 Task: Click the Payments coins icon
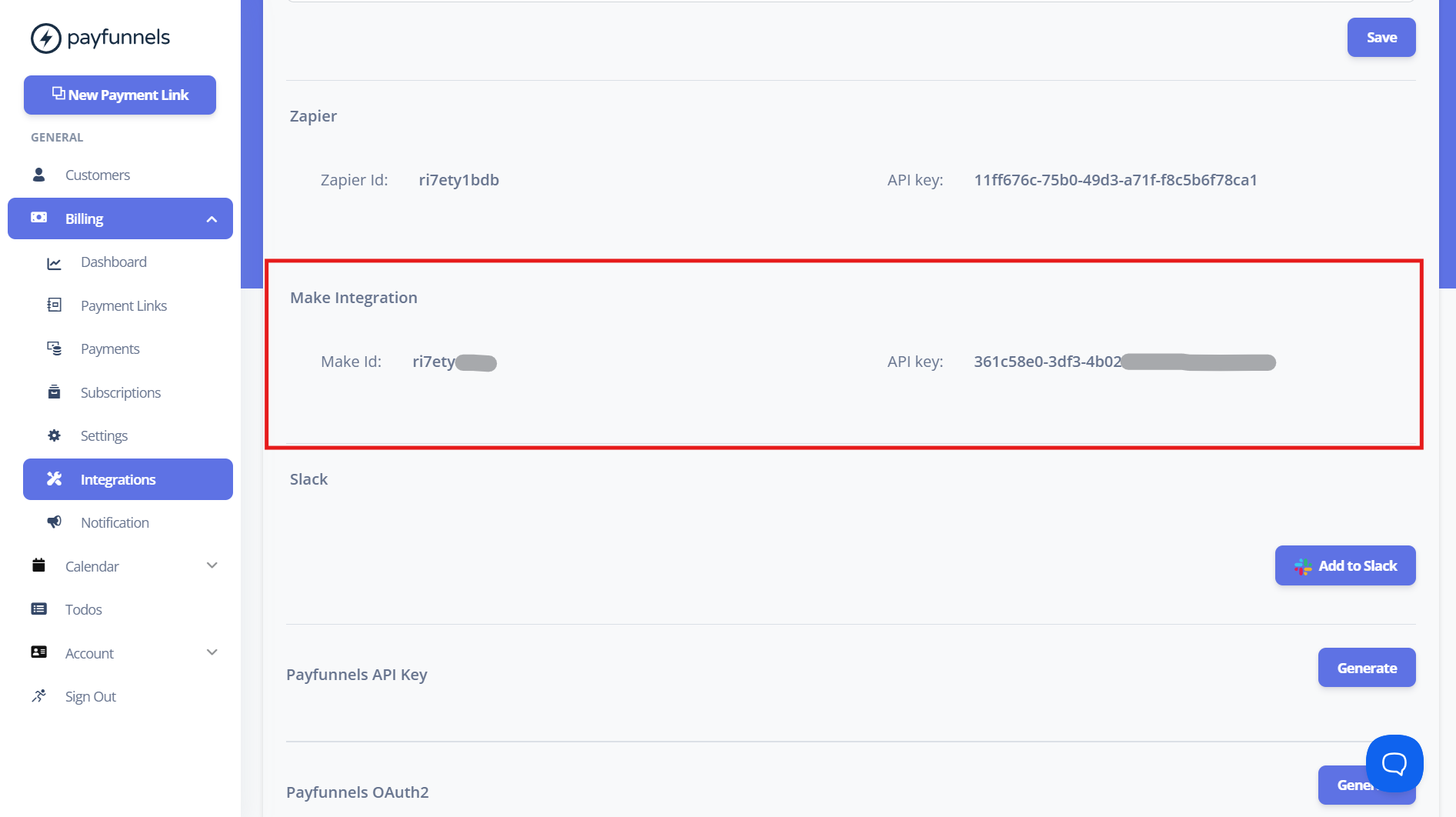point(54,348)
